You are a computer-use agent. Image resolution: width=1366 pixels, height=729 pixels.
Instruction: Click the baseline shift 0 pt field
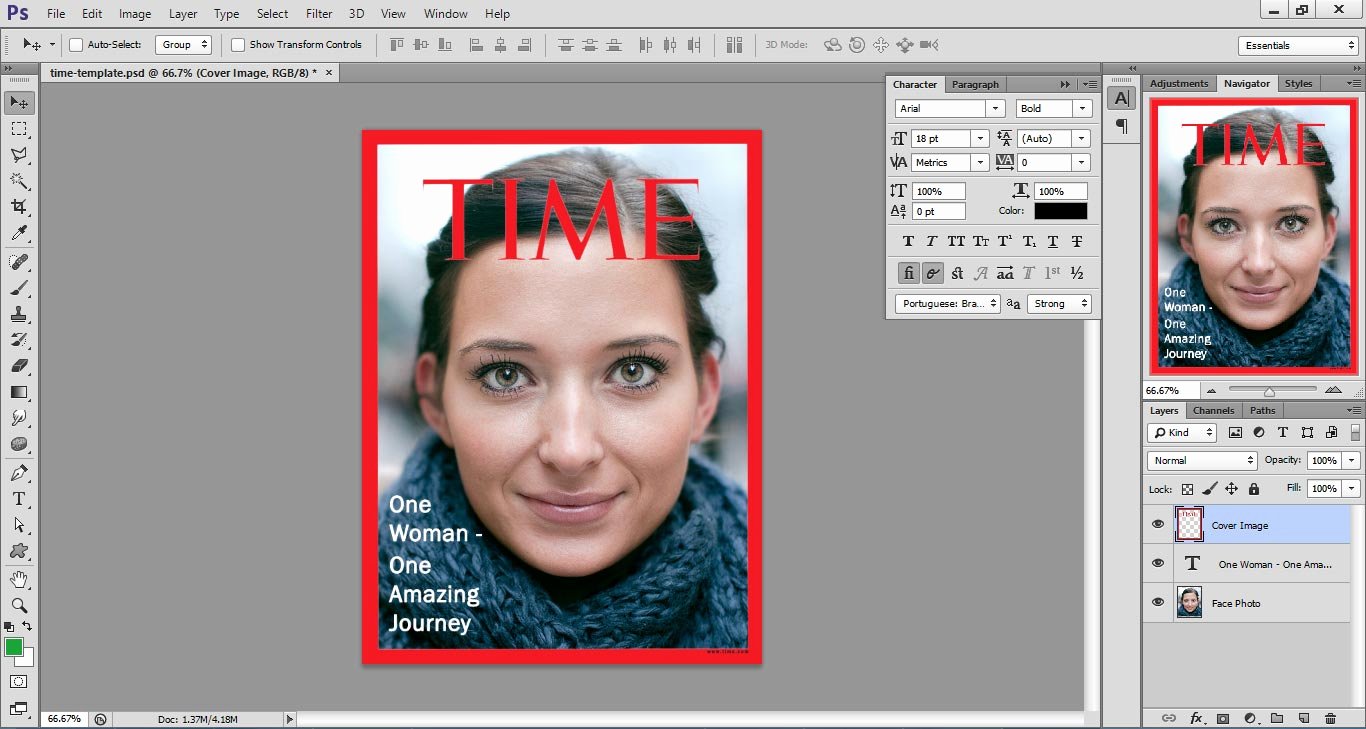point(939,211)
